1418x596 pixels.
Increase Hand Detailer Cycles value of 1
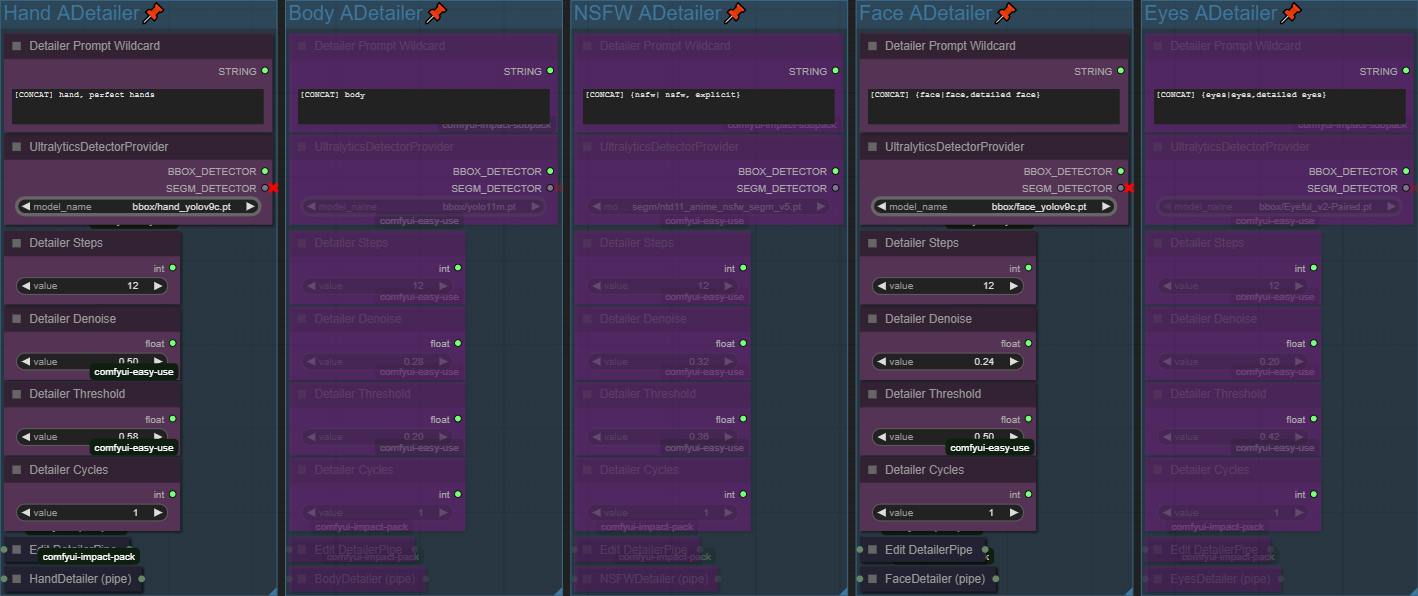[157, 513]
